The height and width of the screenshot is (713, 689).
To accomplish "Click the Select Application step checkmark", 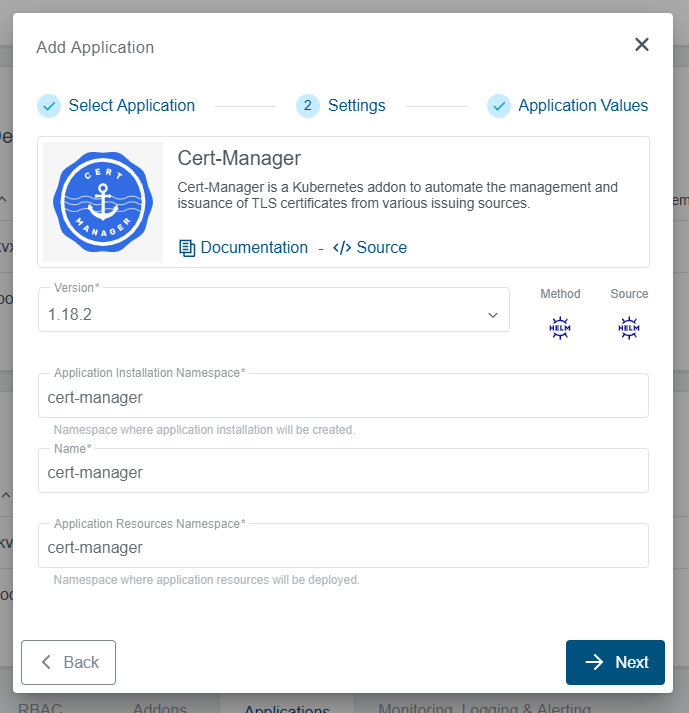I will tap(49, 106).
